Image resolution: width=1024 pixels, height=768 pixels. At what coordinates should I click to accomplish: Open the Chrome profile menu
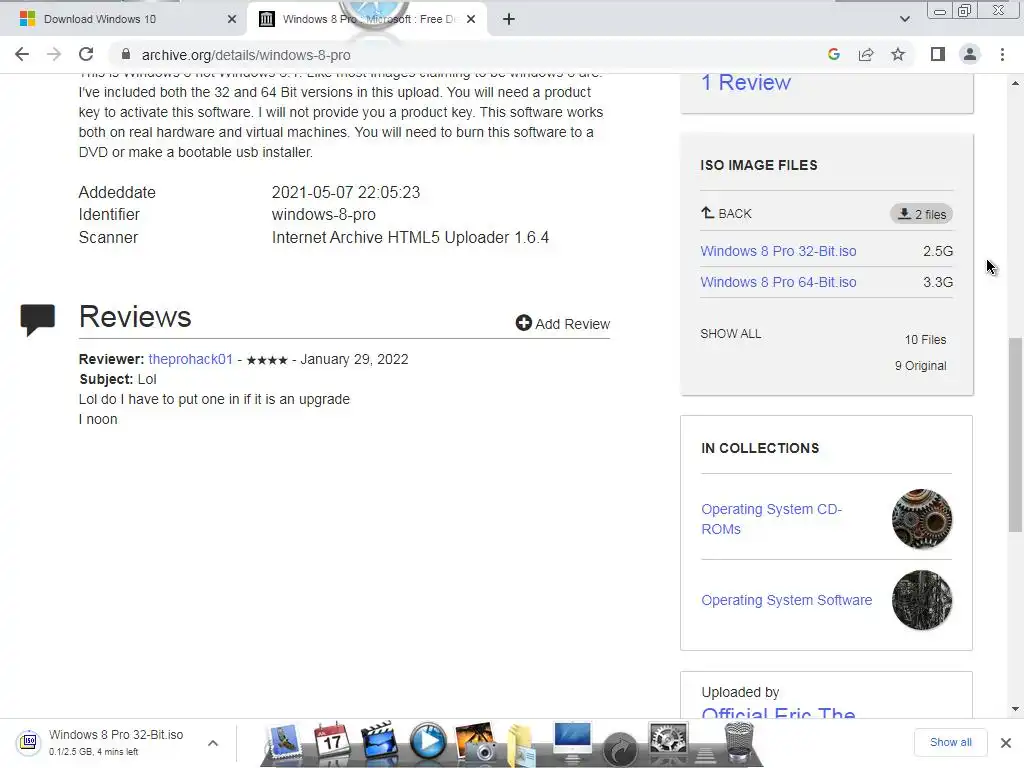click(970, 54)
